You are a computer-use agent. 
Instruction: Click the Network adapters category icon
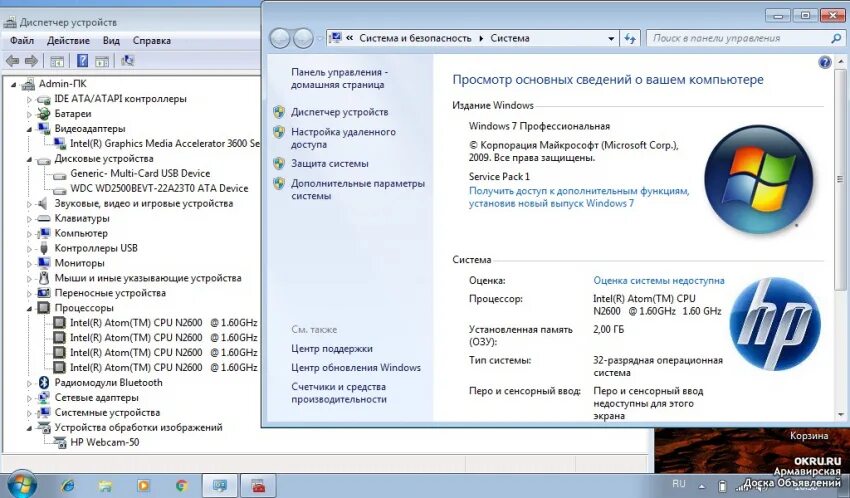(x=44, y=398)
